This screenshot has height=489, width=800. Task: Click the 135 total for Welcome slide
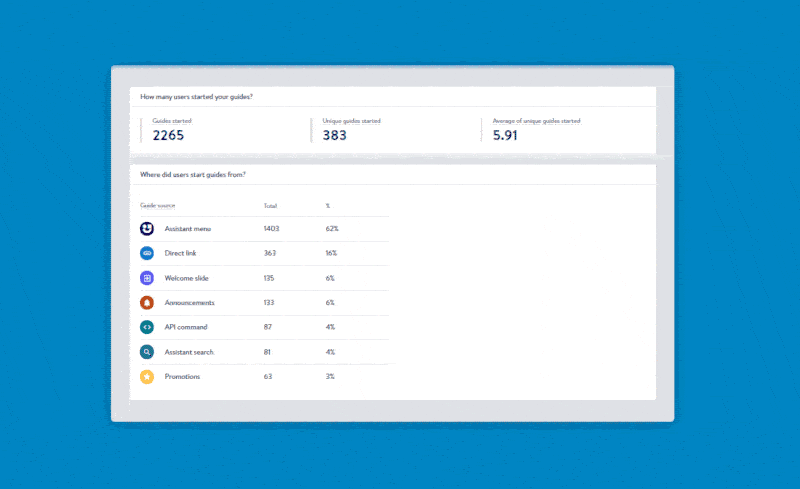269,278
